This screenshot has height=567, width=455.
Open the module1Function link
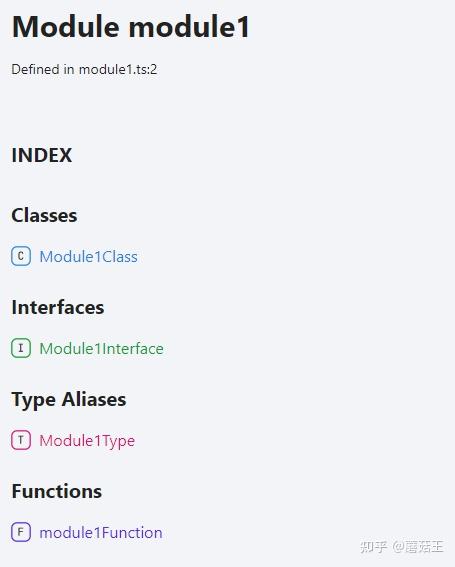coord(101,533)
